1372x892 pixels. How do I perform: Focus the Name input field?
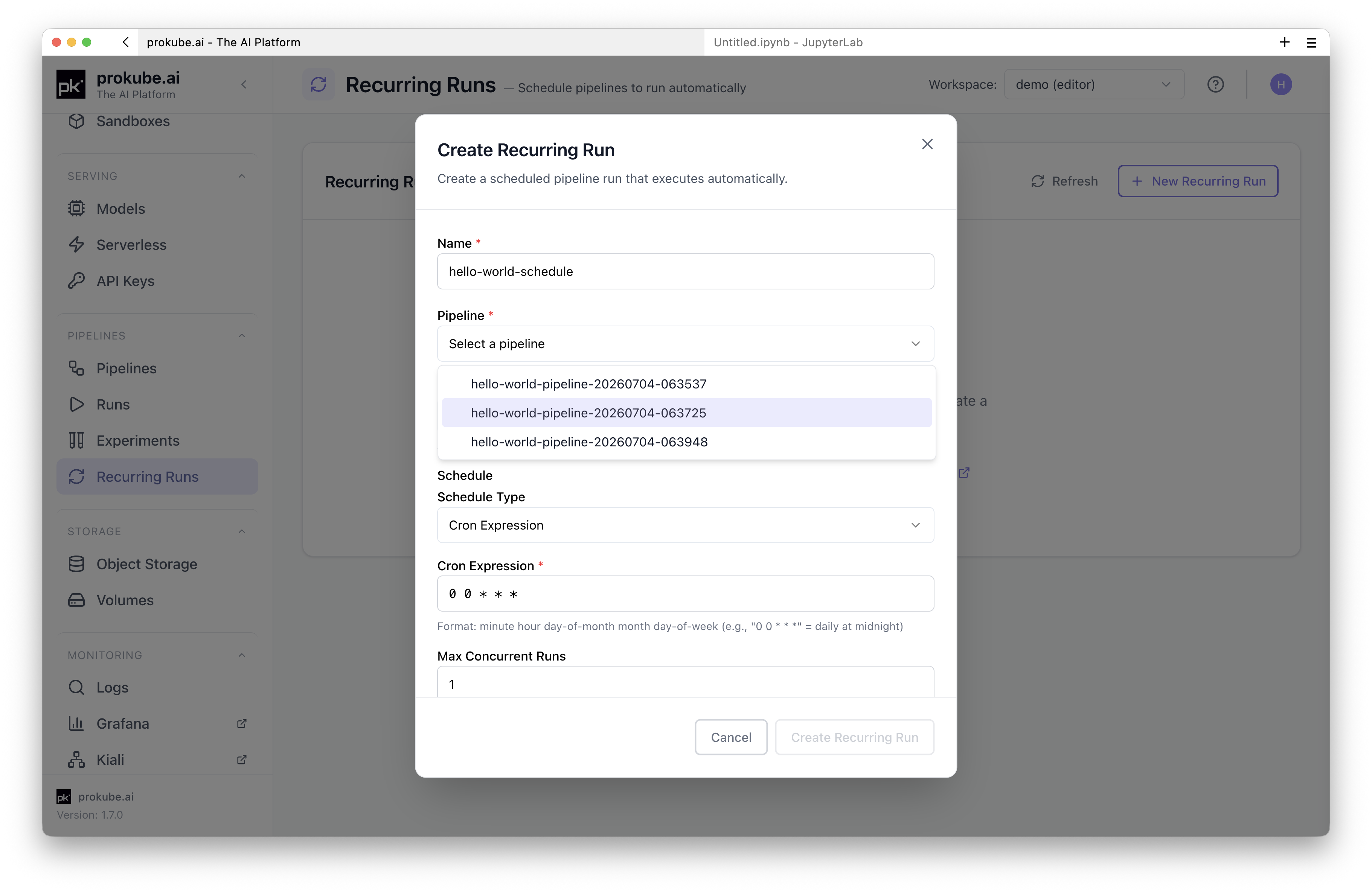[x=685, y=271]
